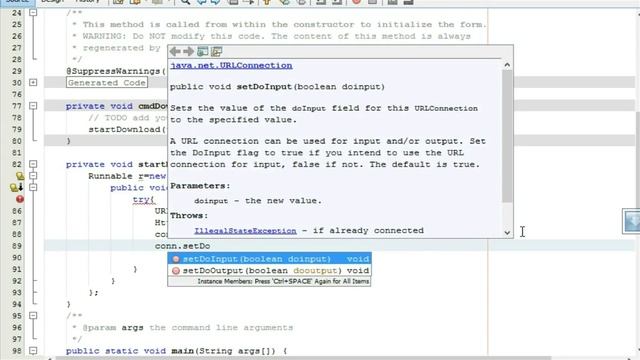640x360 pixels.
Task: Click line number 89 in the gutter
Action: (x=17, y=246)
